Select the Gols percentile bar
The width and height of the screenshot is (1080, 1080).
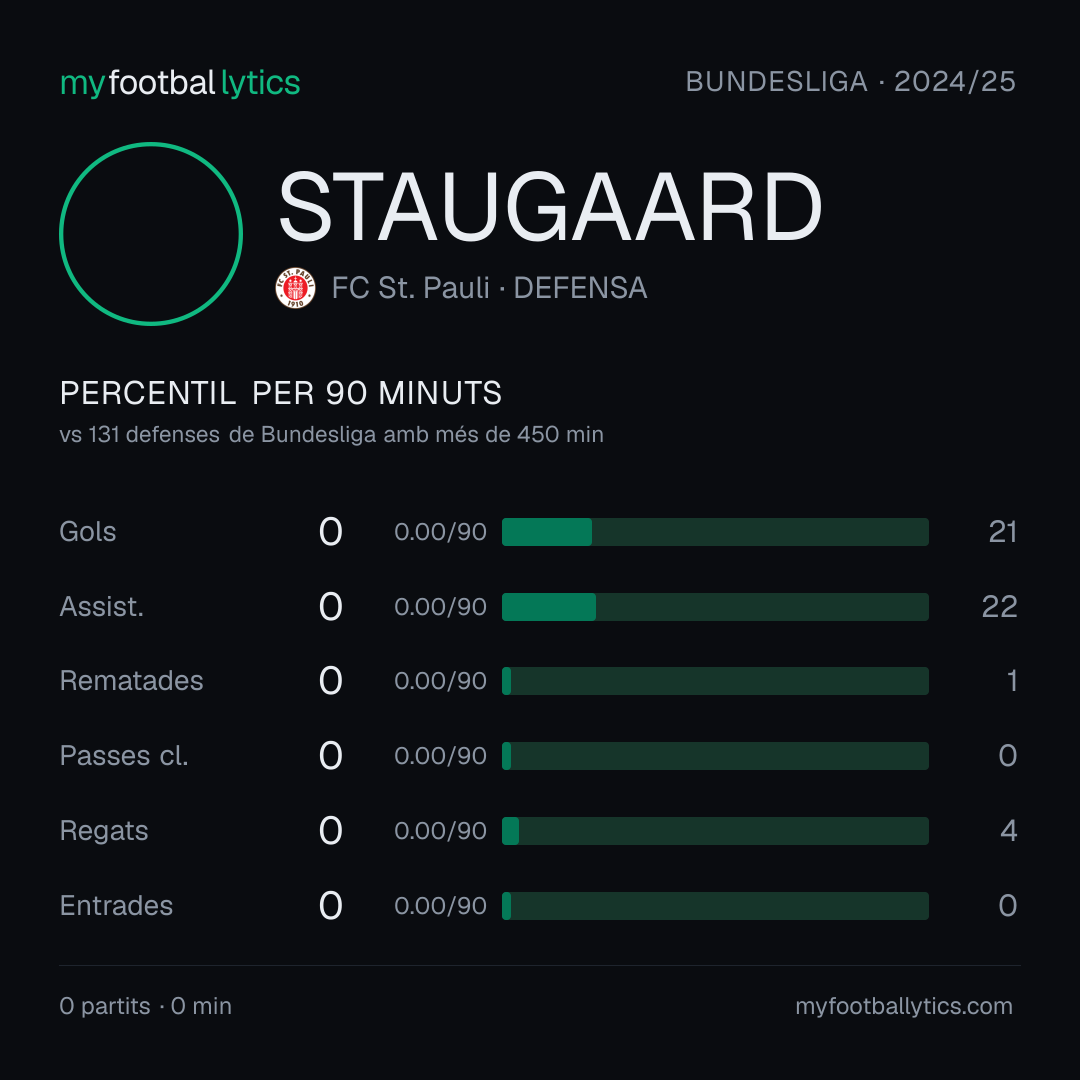(715, 532)
